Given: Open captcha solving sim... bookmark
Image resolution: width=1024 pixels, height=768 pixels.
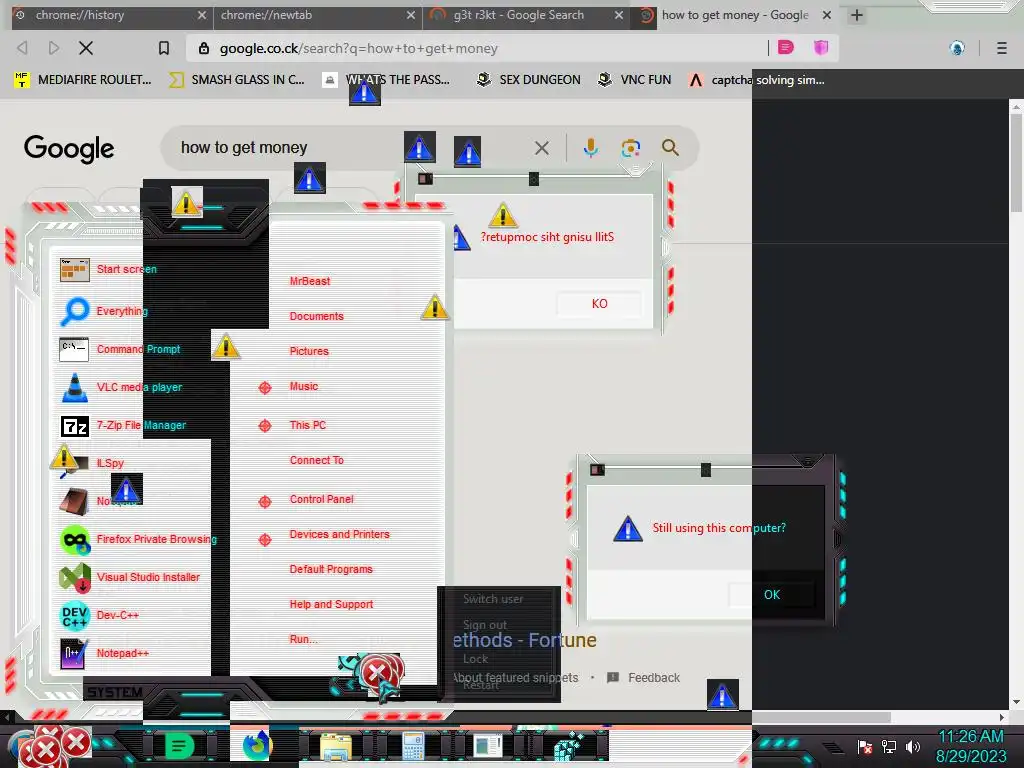Looking at the screenshot, I should [756, 80].
